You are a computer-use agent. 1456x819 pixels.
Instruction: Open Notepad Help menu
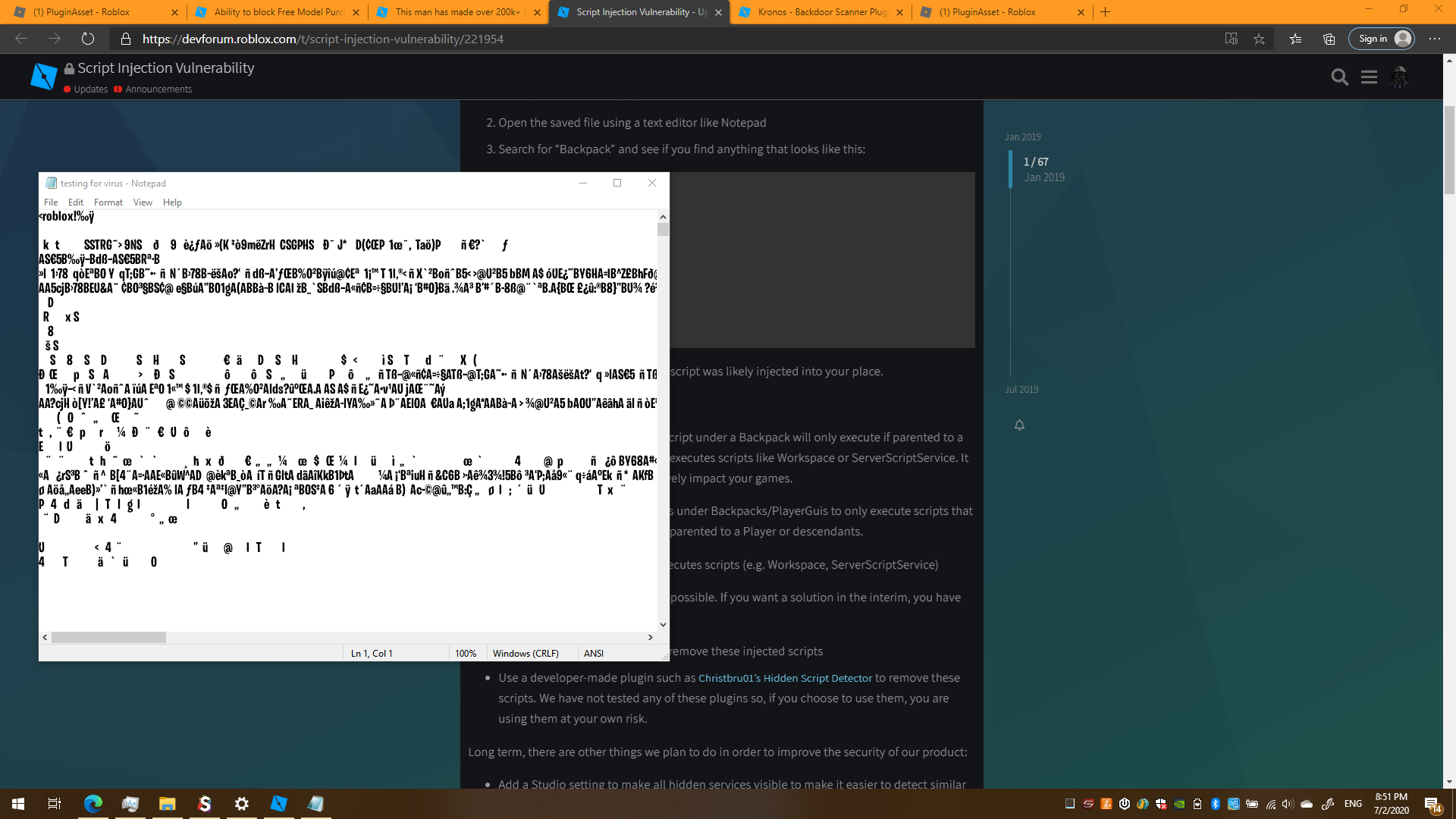pos(172,202)
